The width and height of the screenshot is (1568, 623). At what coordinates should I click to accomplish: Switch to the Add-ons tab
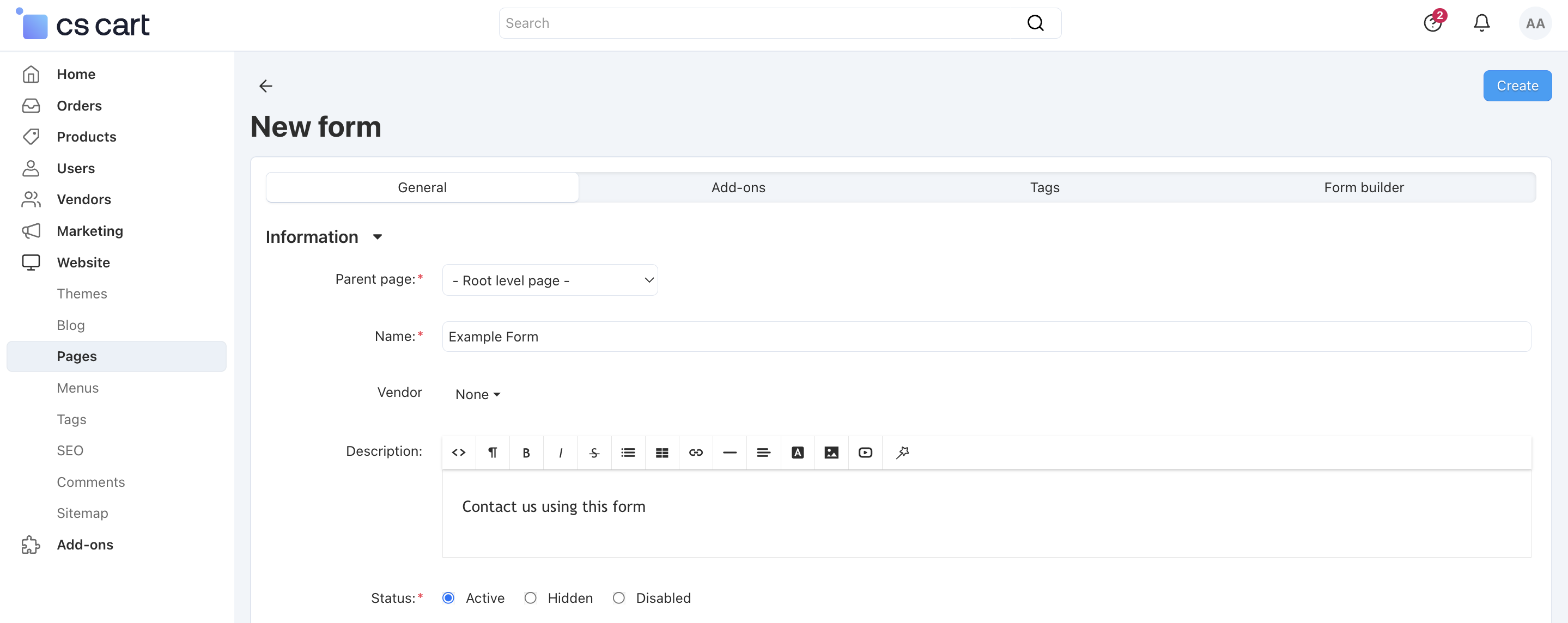pyautogui.click(x=738, y=187)
